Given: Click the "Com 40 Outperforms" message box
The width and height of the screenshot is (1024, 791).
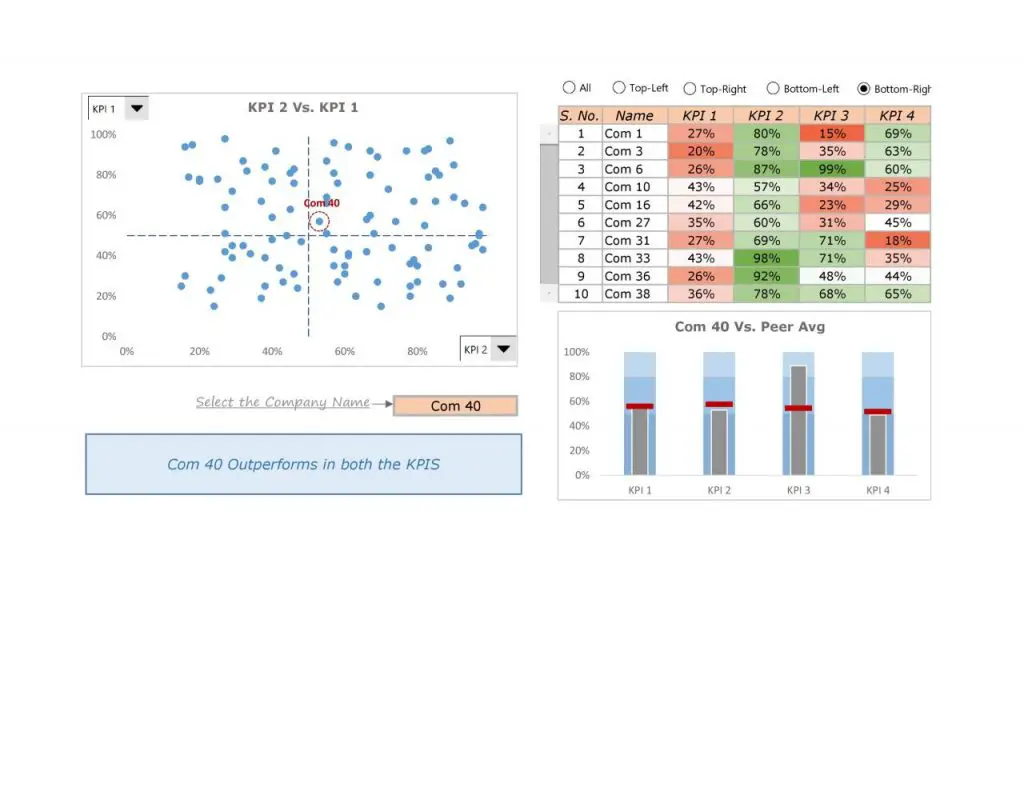Looking at the screenshot, I should tap(303, 464).
